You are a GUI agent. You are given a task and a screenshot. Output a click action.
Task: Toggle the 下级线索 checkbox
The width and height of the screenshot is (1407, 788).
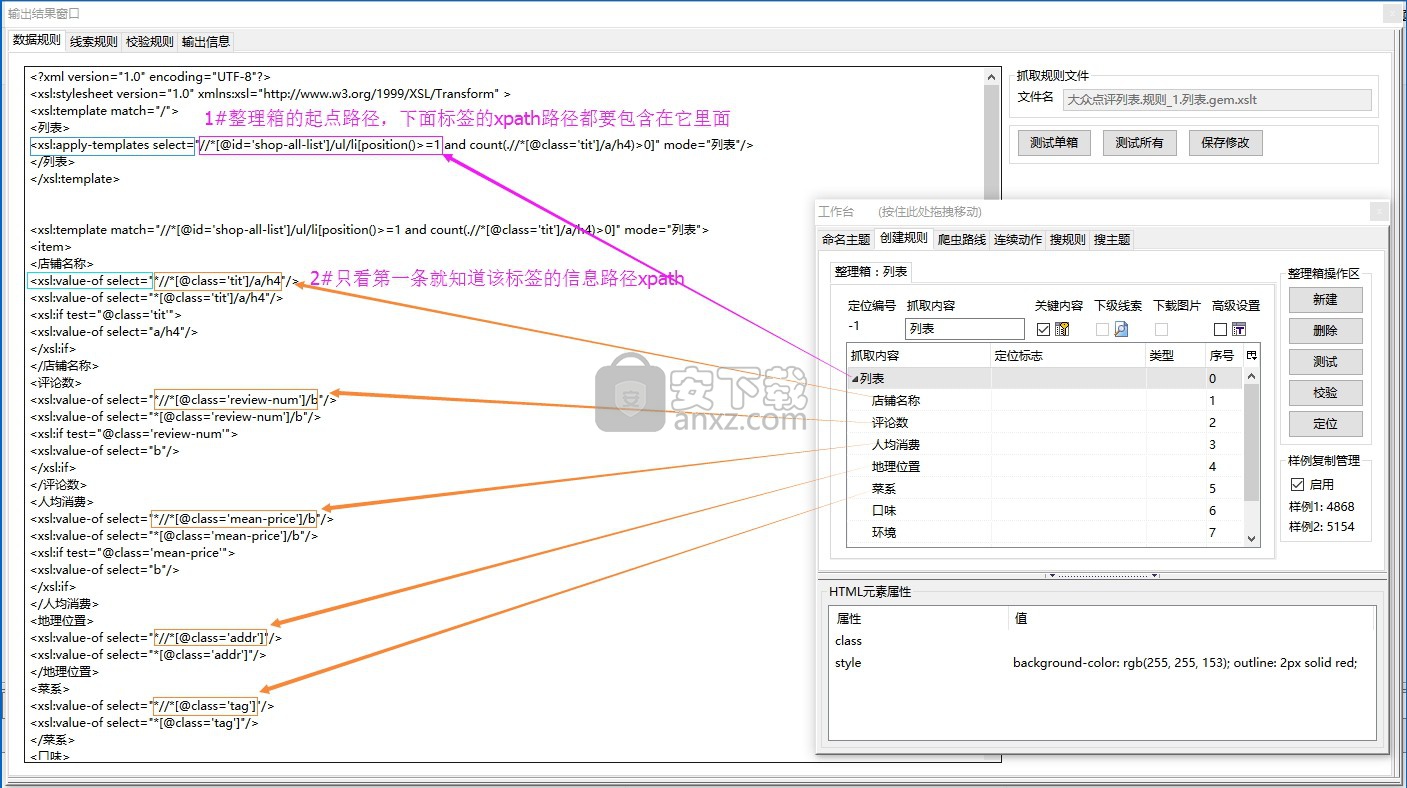[1102, 329]
